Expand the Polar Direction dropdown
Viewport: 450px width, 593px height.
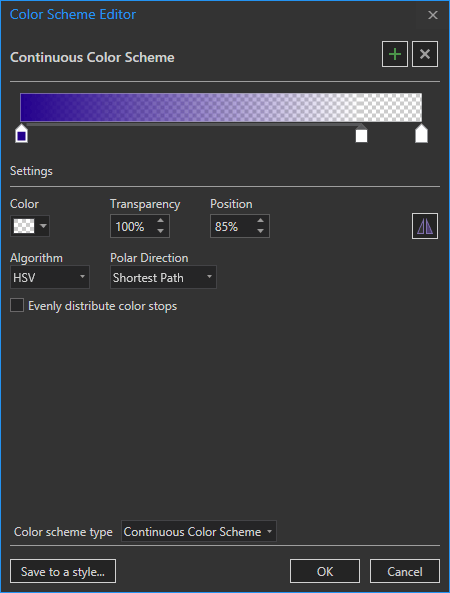tap(163, 277)
